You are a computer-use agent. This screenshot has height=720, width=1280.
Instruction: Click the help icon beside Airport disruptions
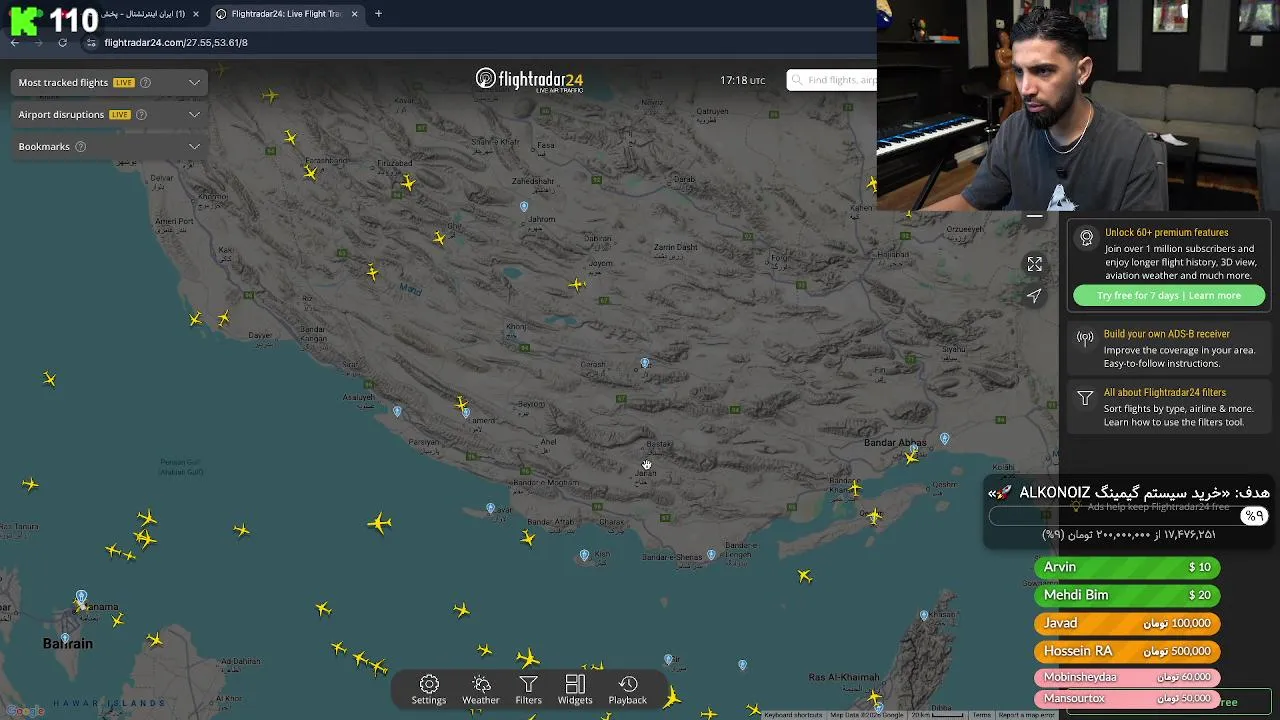point(141,114)
